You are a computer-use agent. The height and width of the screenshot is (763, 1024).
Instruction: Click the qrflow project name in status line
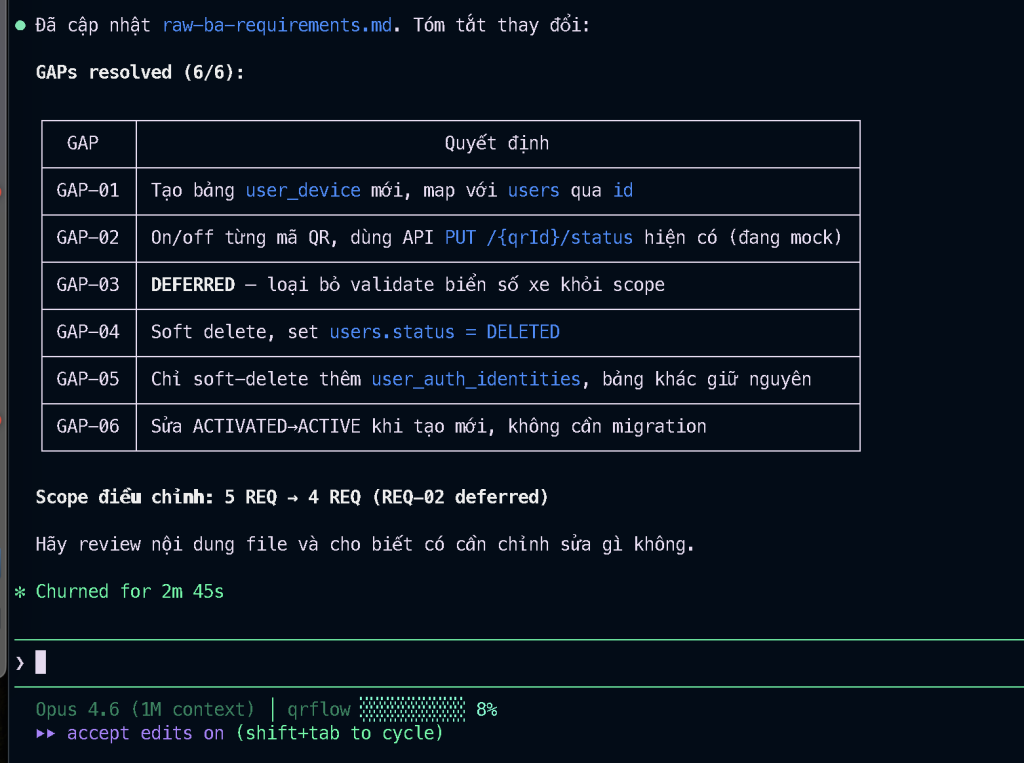coord(319,710)
